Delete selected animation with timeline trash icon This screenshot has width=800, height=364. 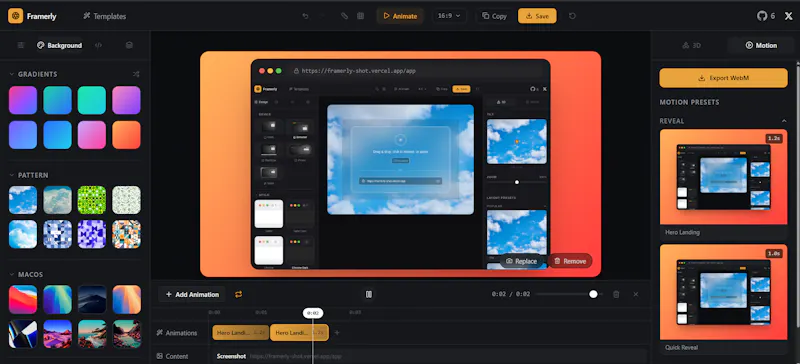616,294
